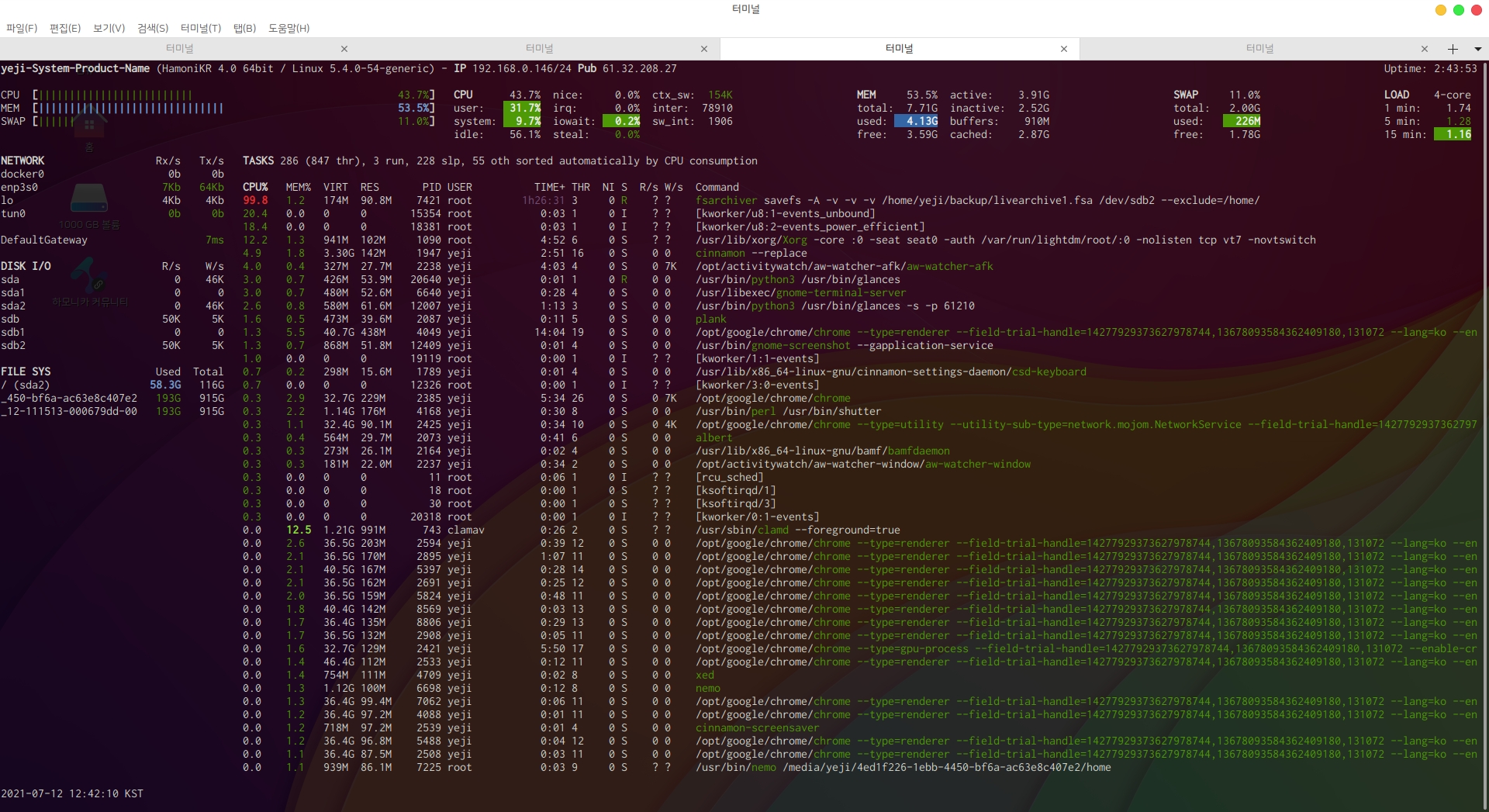Click the green maximize window button
The width and height of the screenshot is (1489, 812).
point(1458,10)
